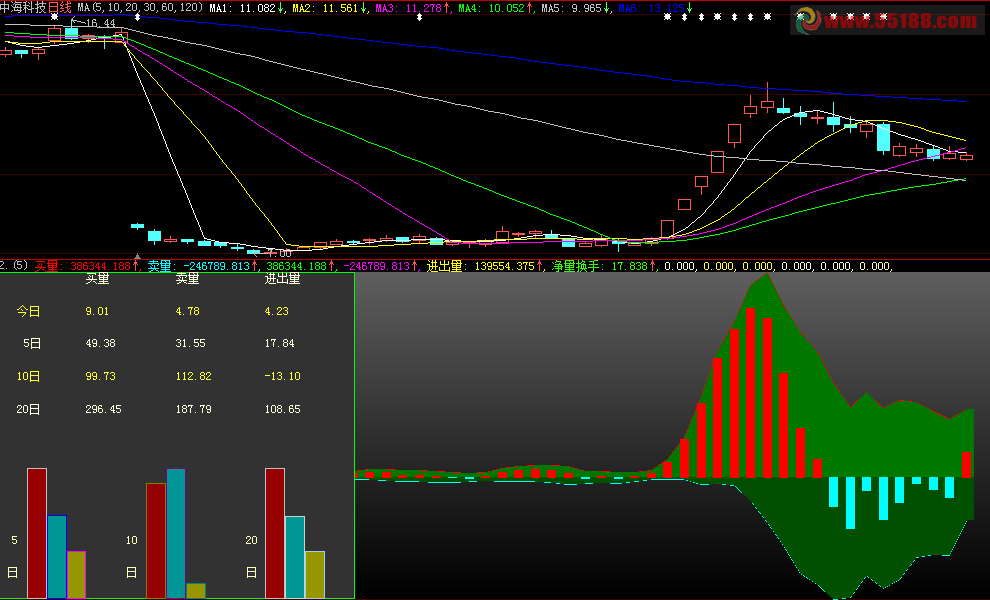Click the 今日 row label in table
This screenshot has width=990, height=600.
[29, 311]
